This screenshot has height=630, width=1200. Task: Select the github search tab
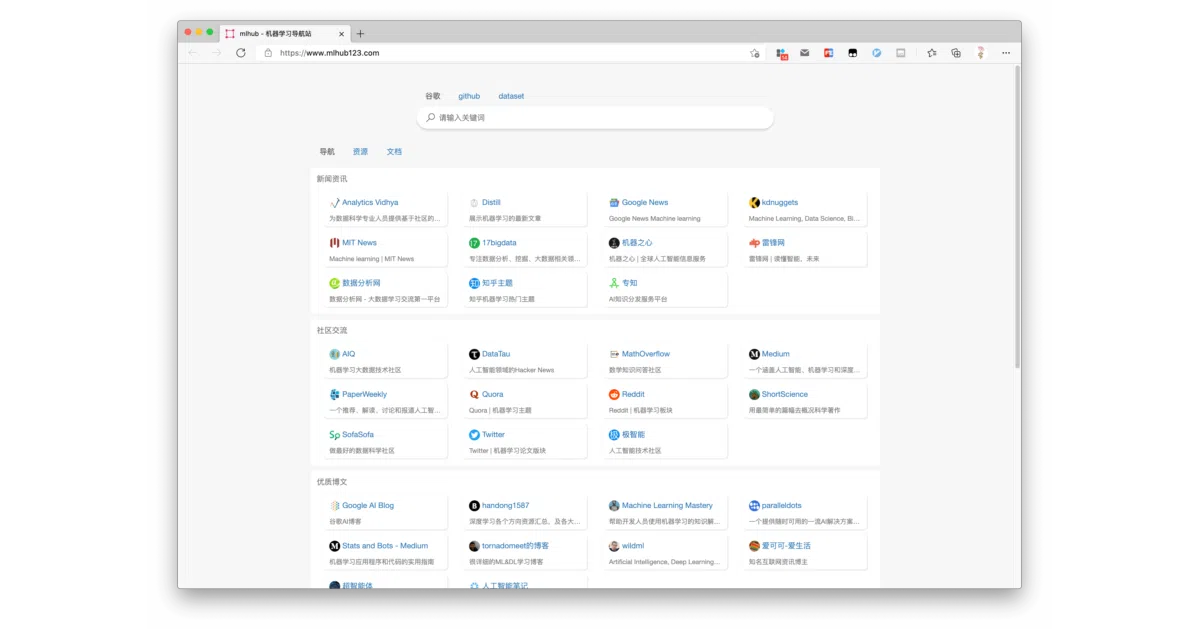pos(469,96)
